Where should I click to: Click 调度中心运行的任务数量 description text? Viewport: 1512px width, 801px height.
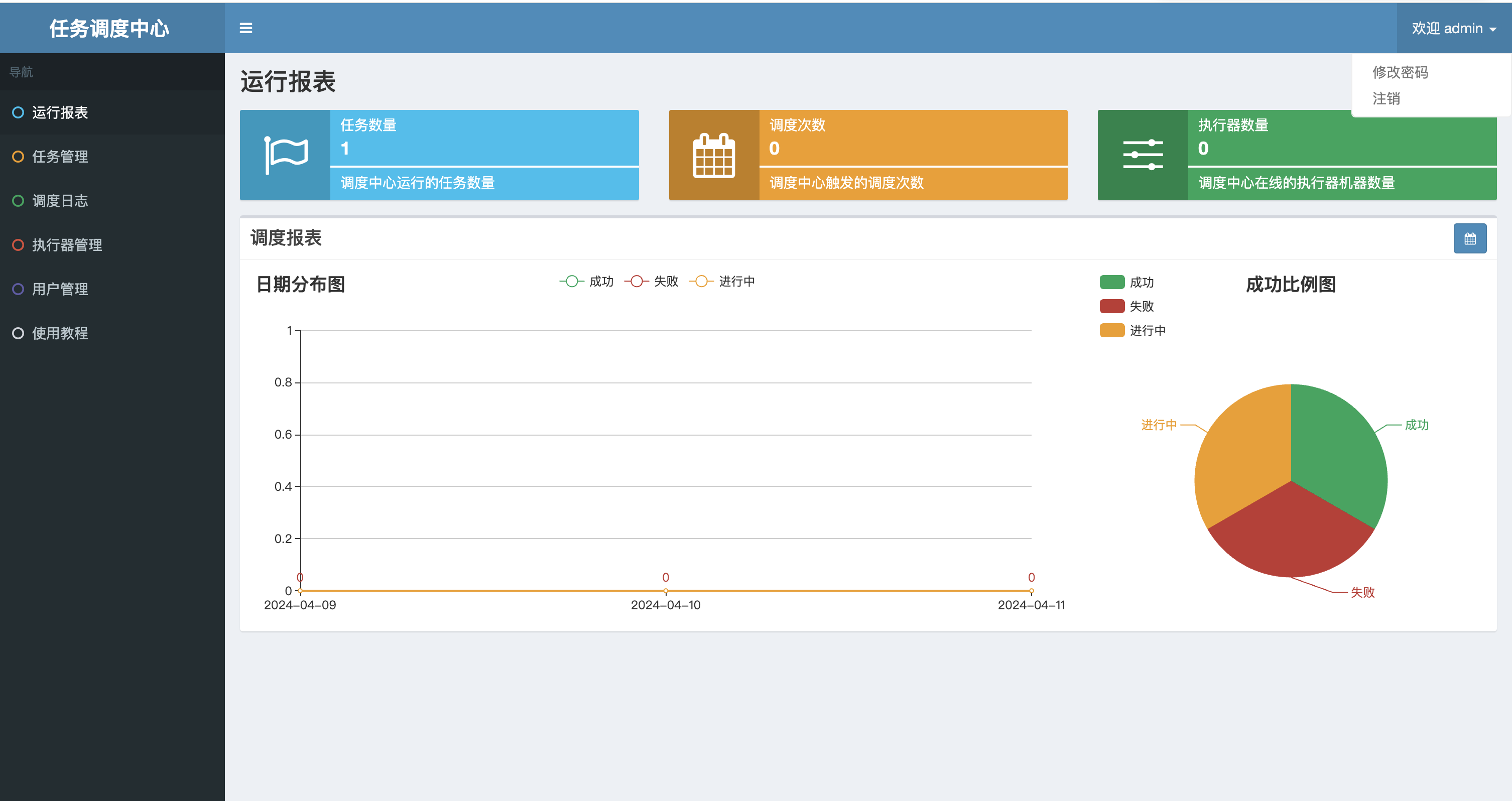(x=418, y=183)
